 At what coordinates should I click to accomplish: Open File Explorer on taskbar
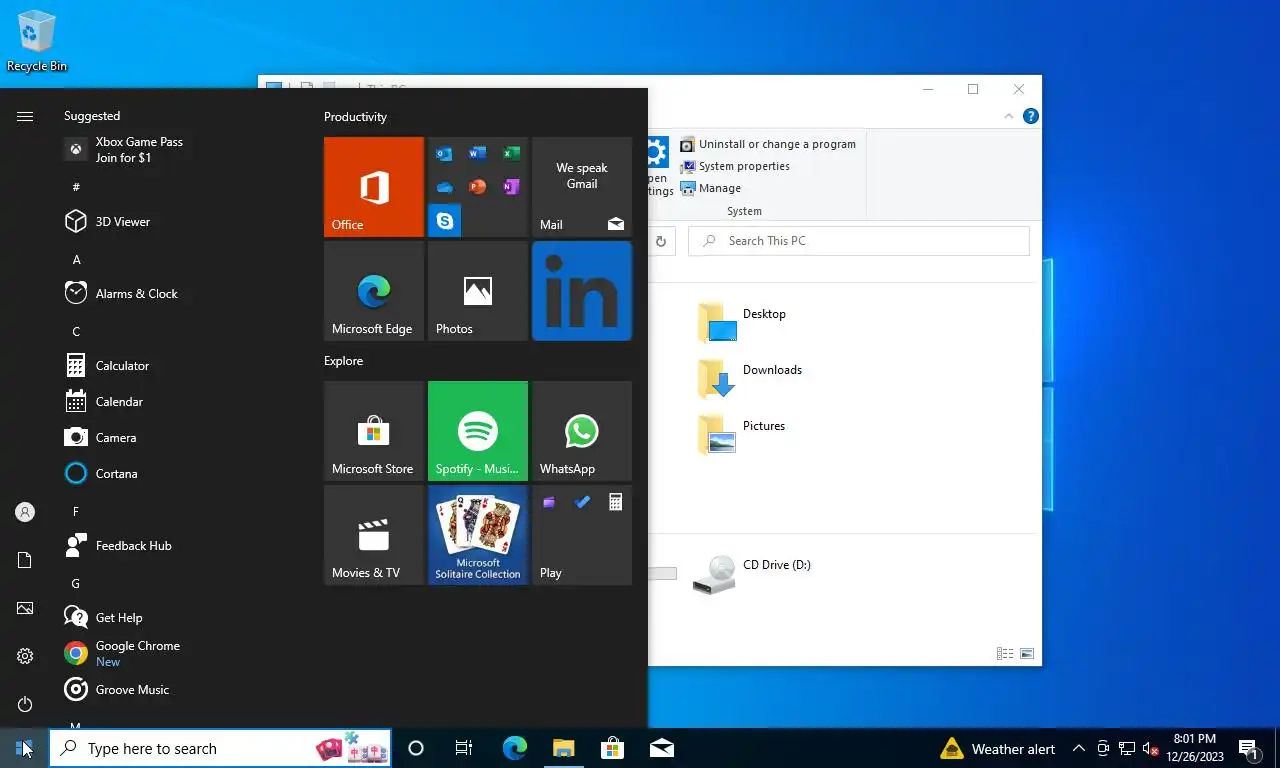[x=563, y=748]
